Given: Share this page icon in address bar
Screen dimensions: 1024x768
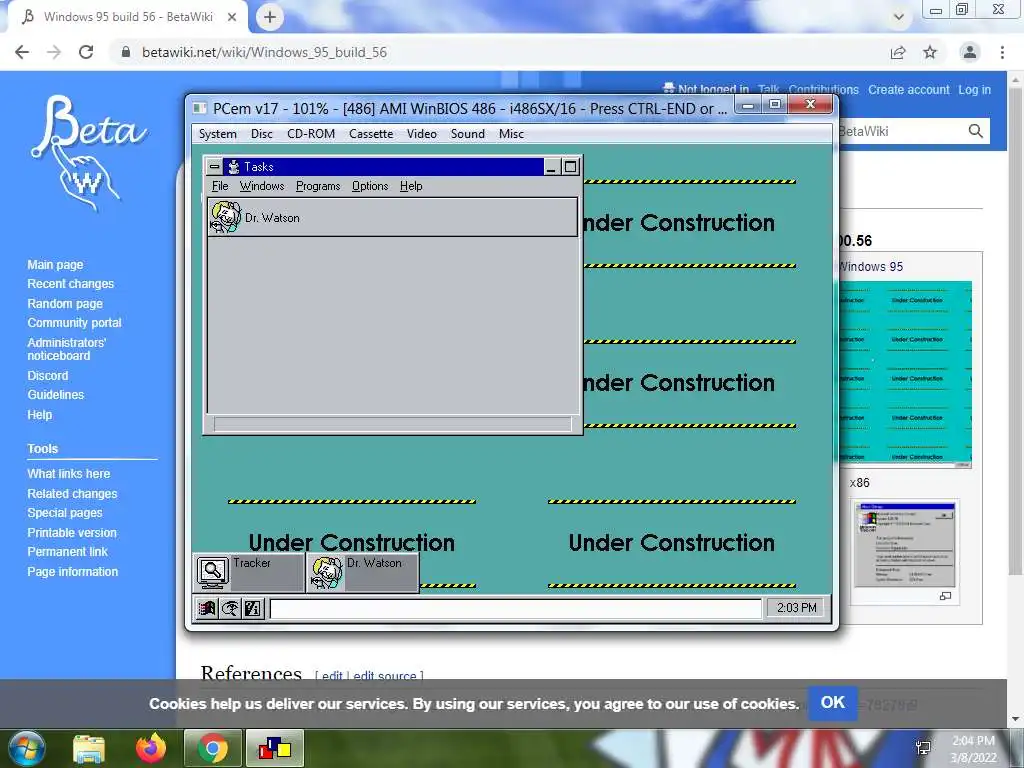Looking at the screenshot, I should click(898, 52).
